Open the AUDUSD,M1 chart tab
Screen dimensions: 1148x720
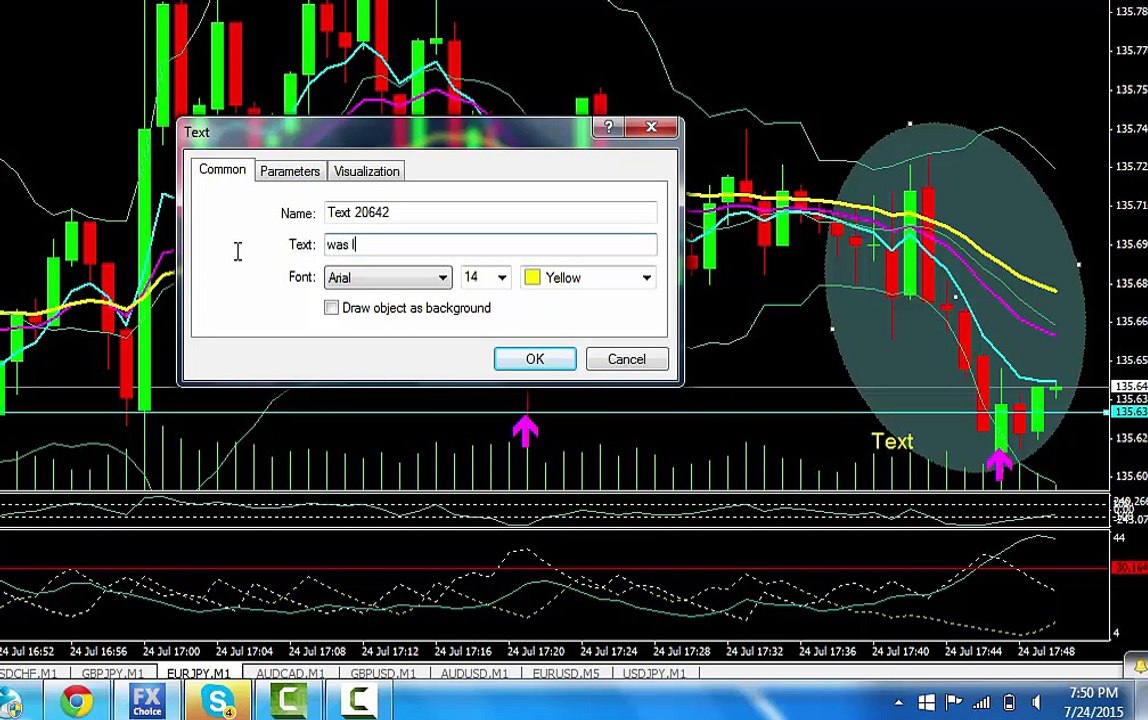tap(474, 673)
